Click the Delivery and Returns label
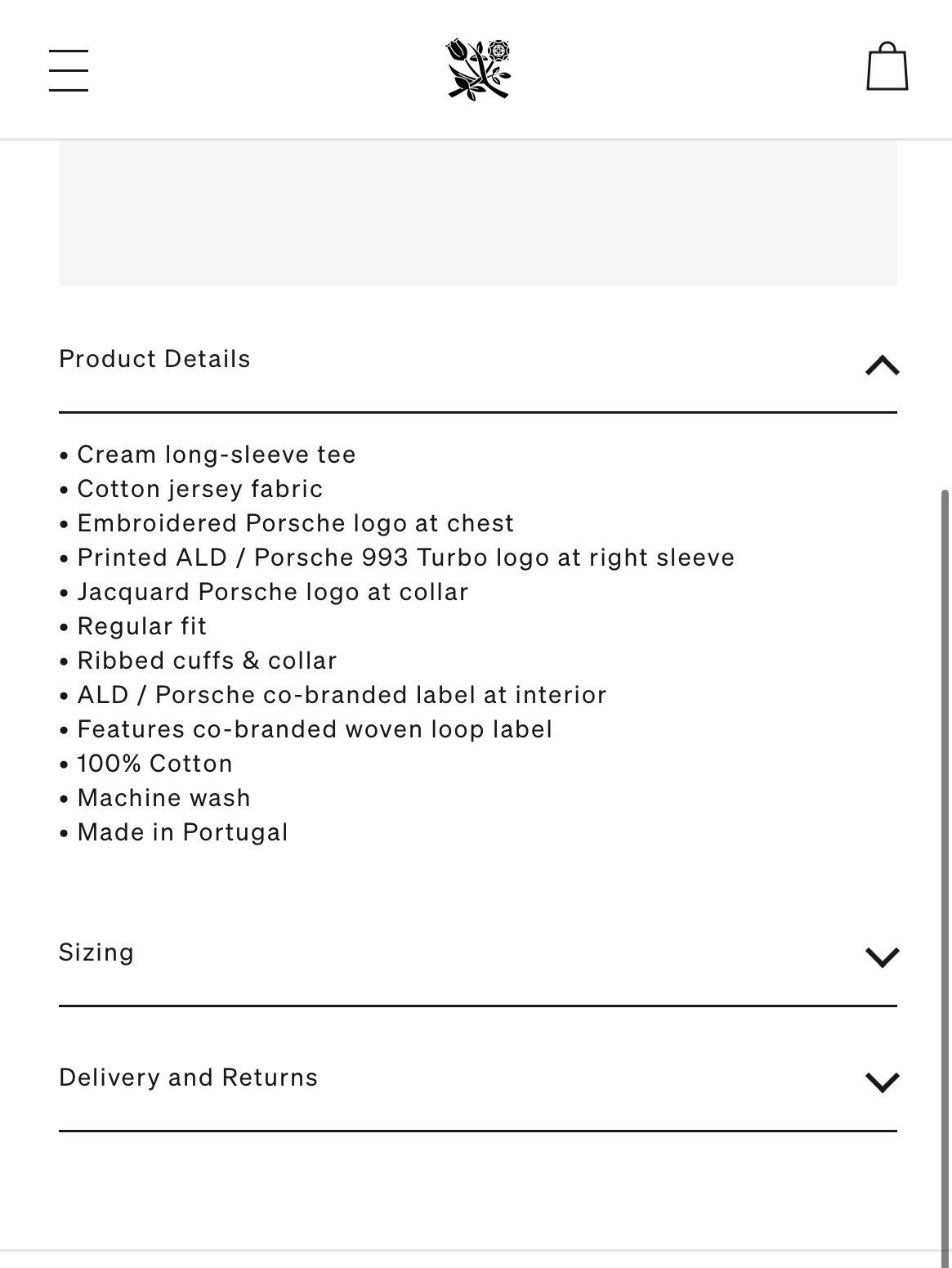The image size is (952, 1268). click(x=188, y=1078)
